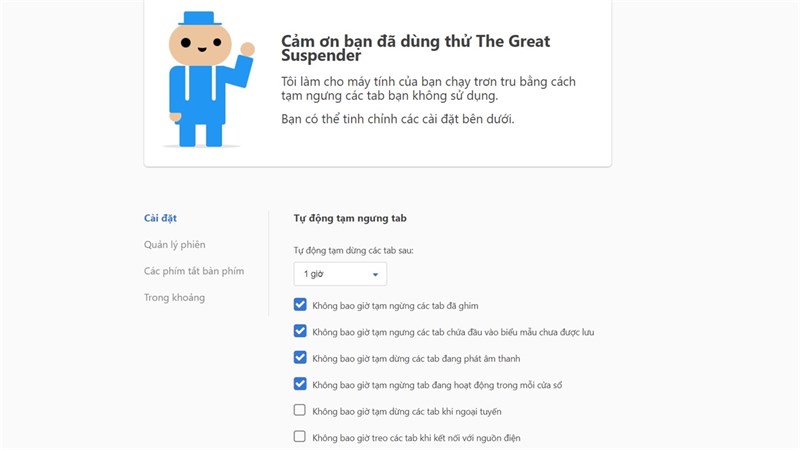Click the mascot's blue hat

[x=200, y=19]
